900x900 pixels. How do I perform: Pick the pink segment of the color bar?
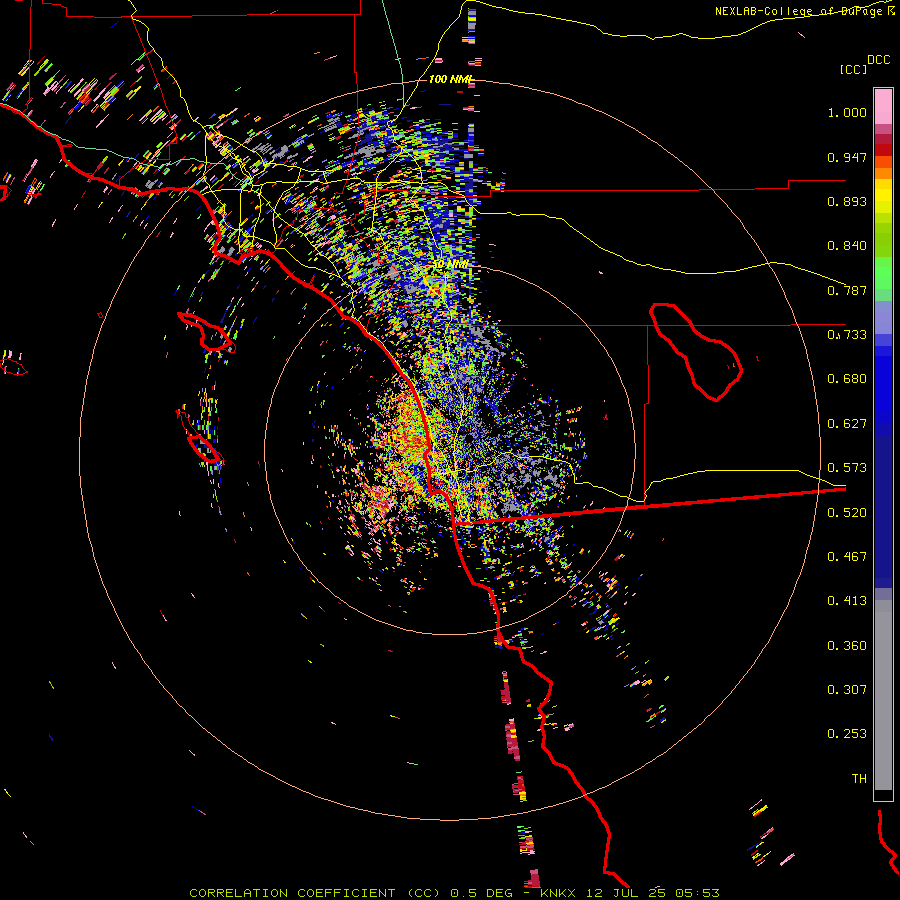click(883, 107)
